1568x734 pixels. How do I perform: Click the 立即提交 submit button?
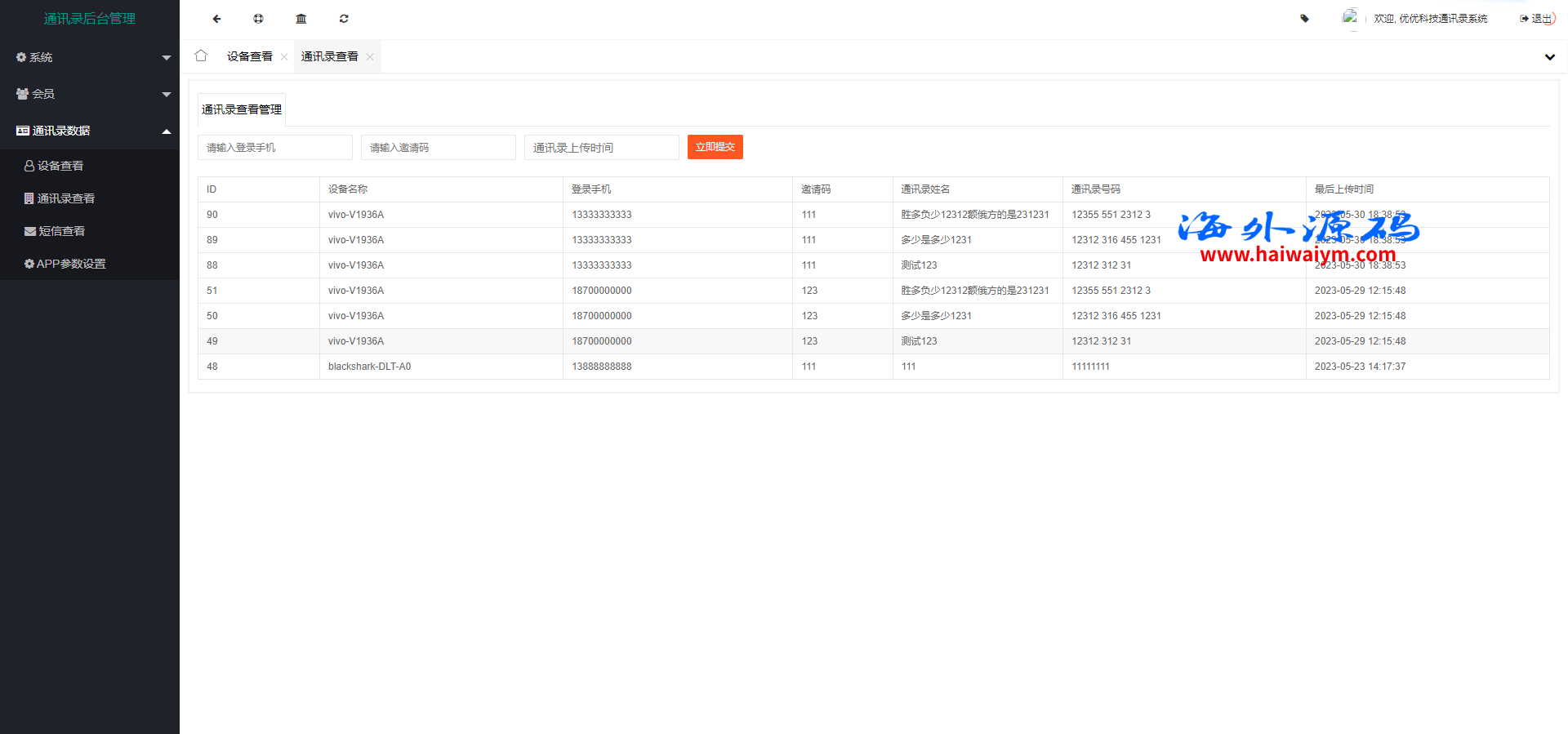pos(715,147)
